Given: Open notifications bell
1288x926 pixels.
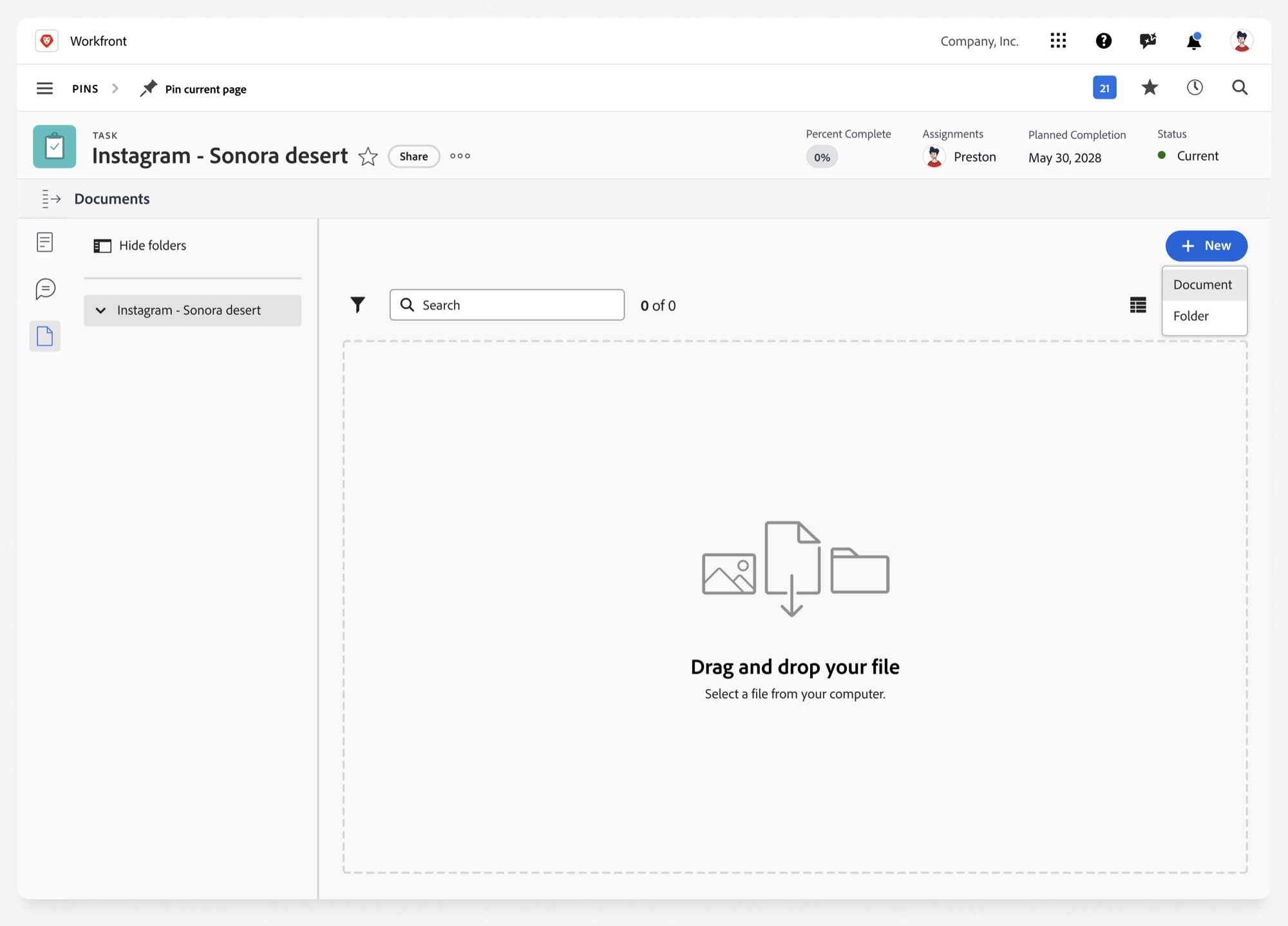Looking at the screenshot, I should 1193,41.
